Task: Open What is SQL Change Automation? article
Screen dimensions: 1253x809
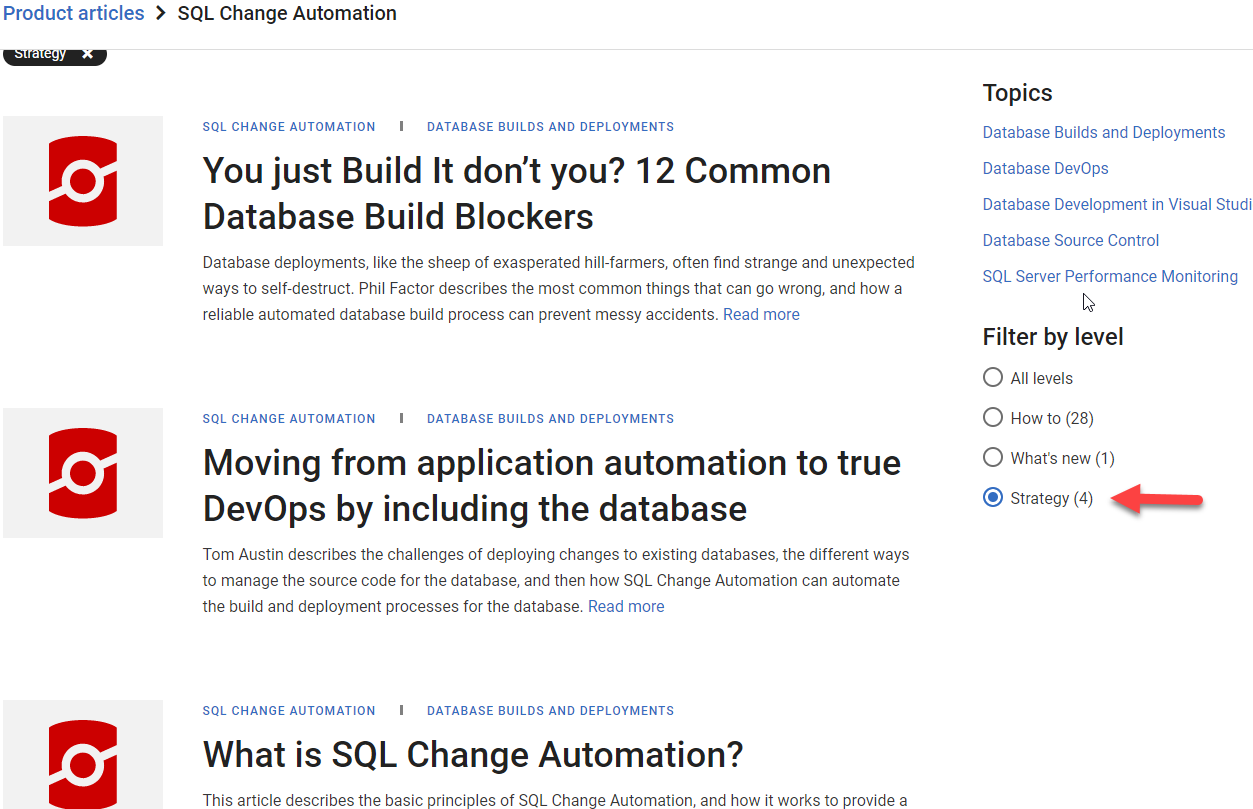Action: tap(472, 755)
